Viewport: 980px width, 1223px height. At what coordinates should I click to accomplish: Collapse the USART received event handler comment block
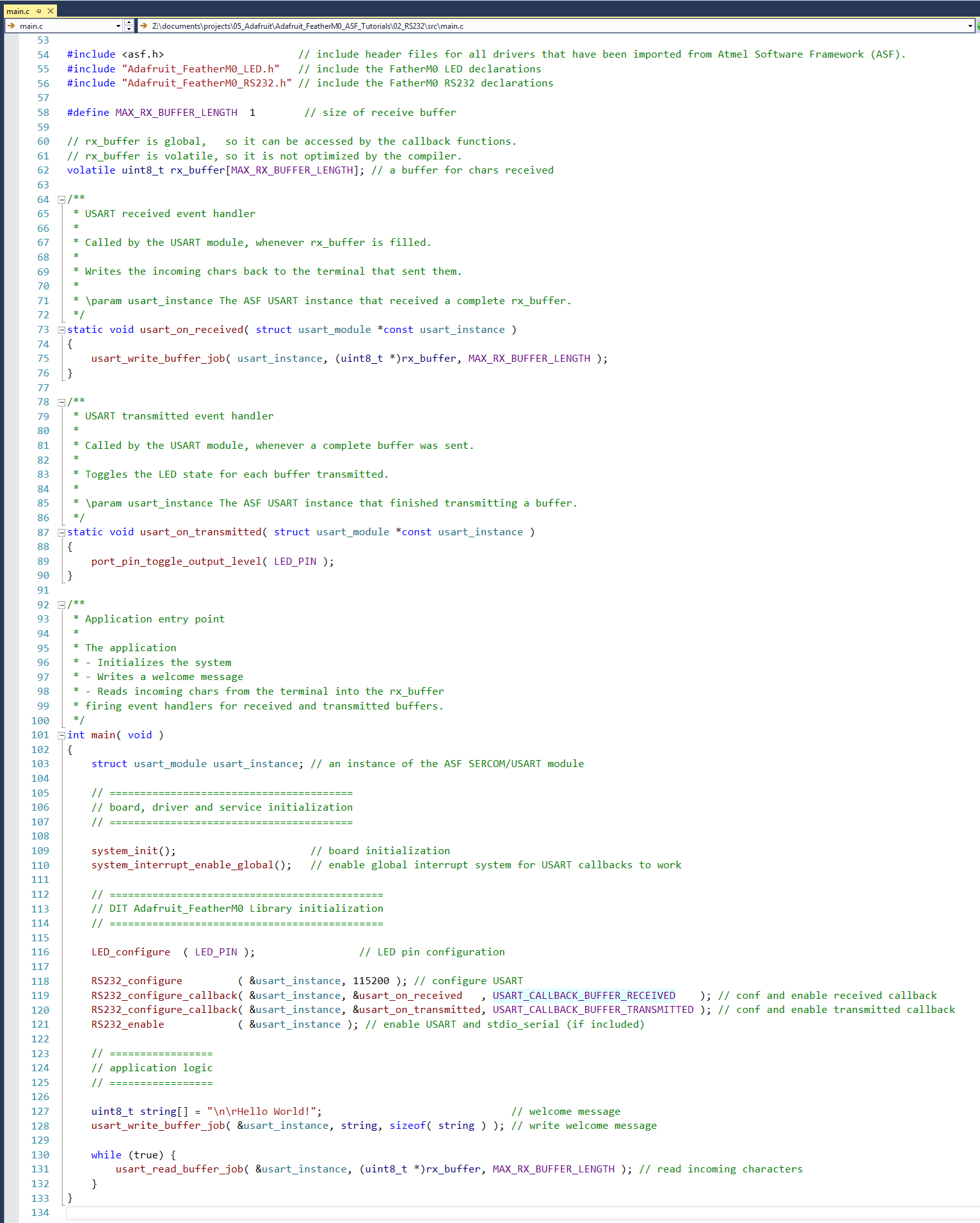[x=61, y=199]
